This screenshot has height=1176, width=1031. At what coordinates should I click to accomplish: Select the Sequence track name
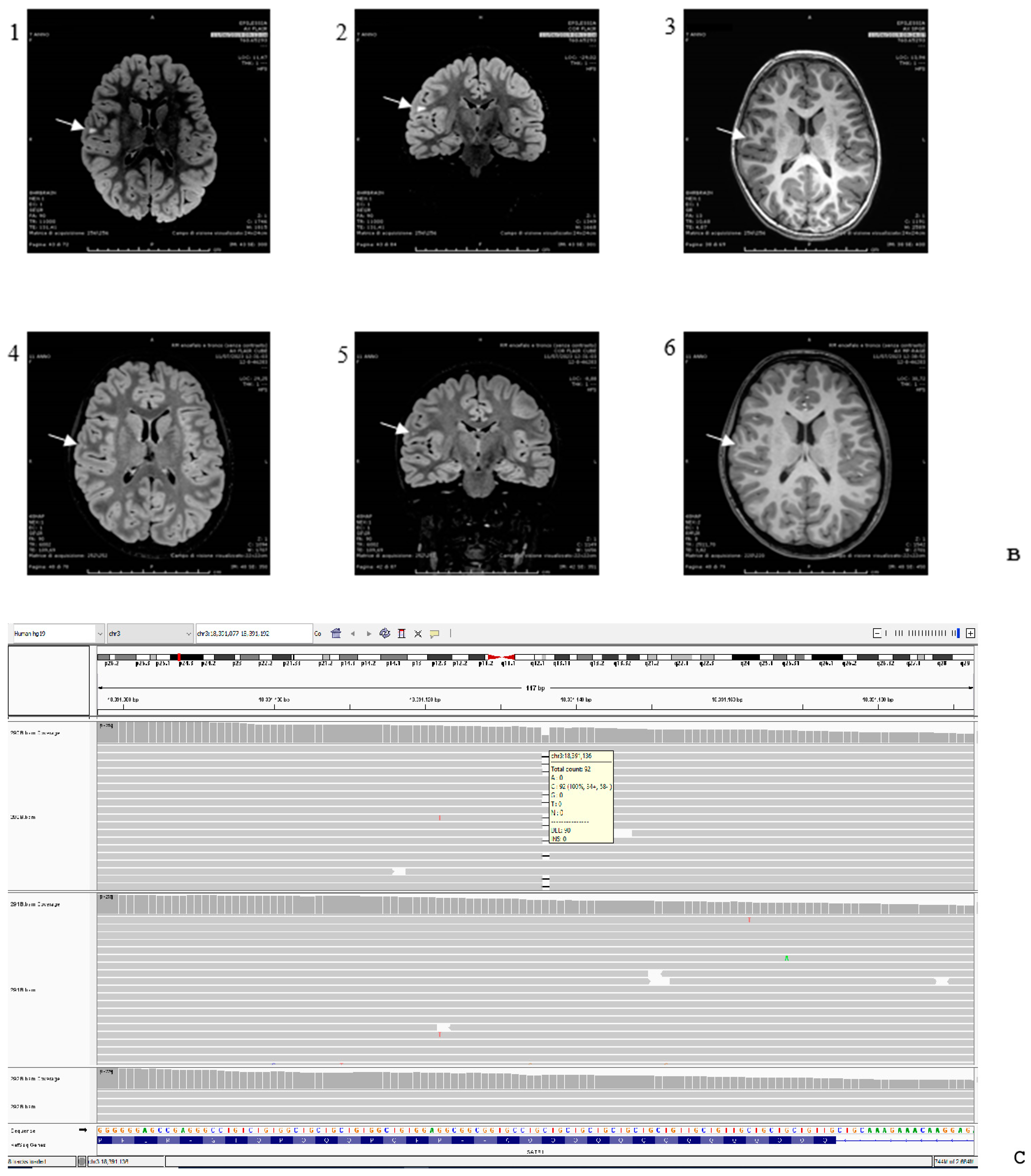[x=23, y=1131]
